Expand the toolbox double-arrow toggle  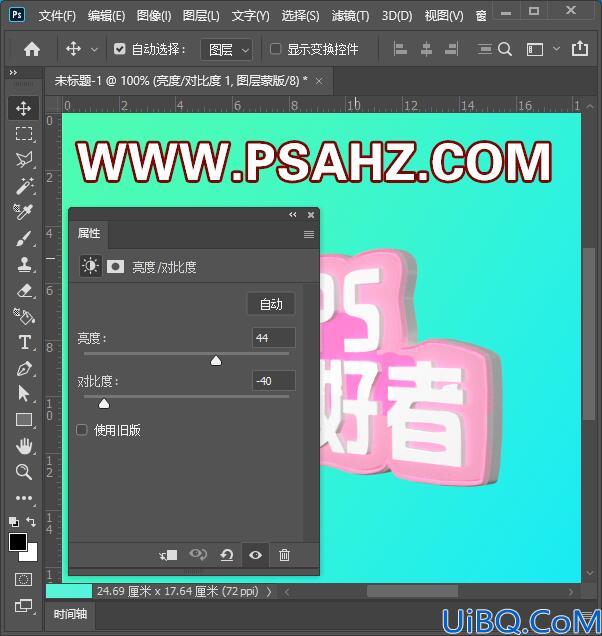[x=13, y=73]
